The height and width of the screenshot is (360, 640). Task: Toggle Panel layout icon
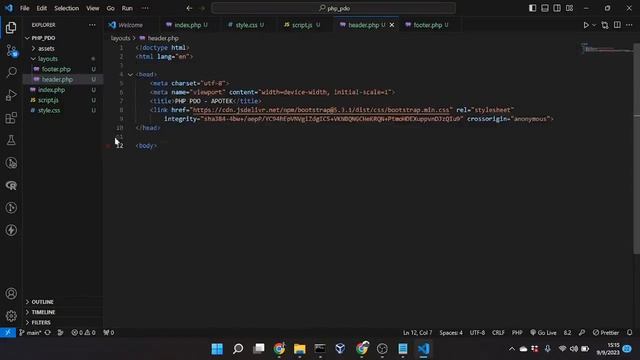click(x=544, y=8)
